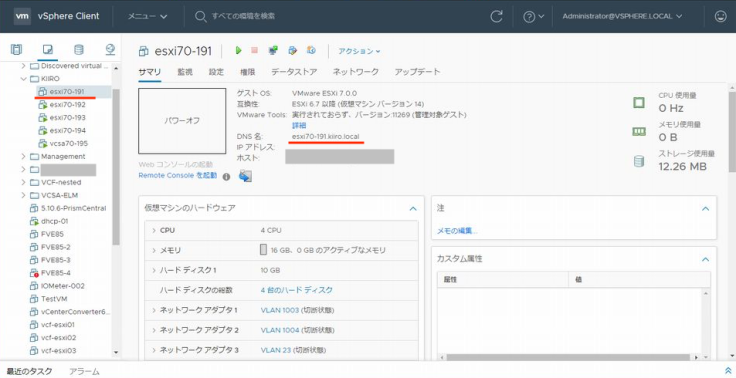Expand the メモリ hardware row
Viewport: 736px width, 378px height.
pos(153,251)
